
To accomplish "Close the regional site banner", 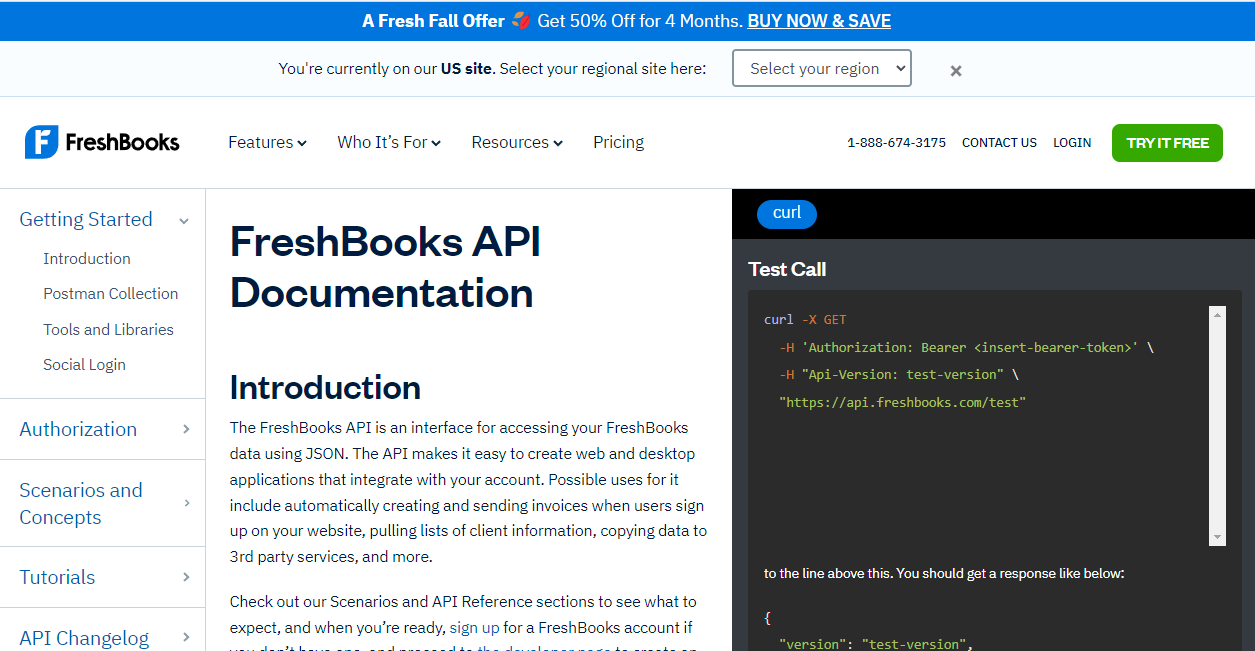I will click(x=955, y=70).
